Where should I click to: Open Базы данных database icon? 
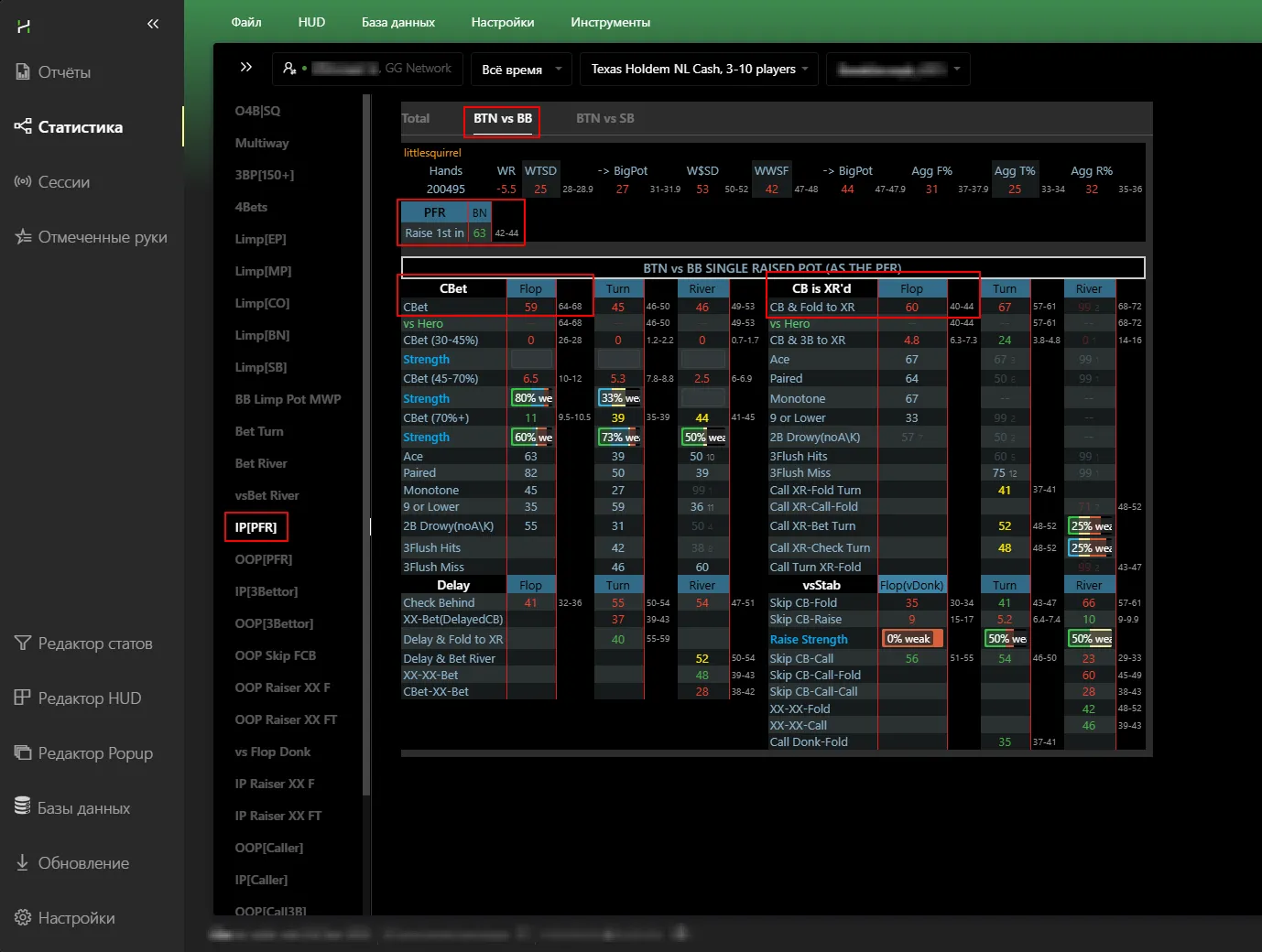pyautogui.click(x=23, y=807)
